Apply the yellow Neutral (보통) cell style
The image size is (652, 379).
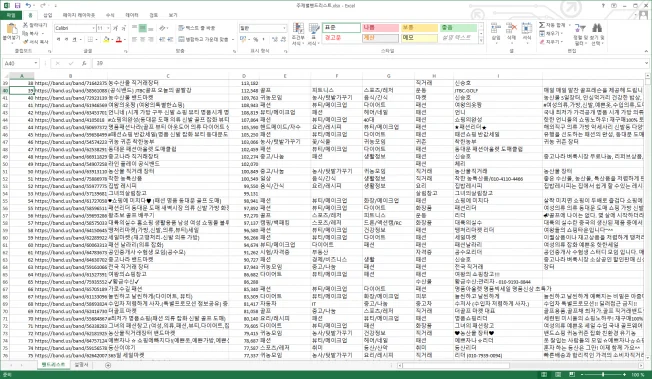click(419, 27)
